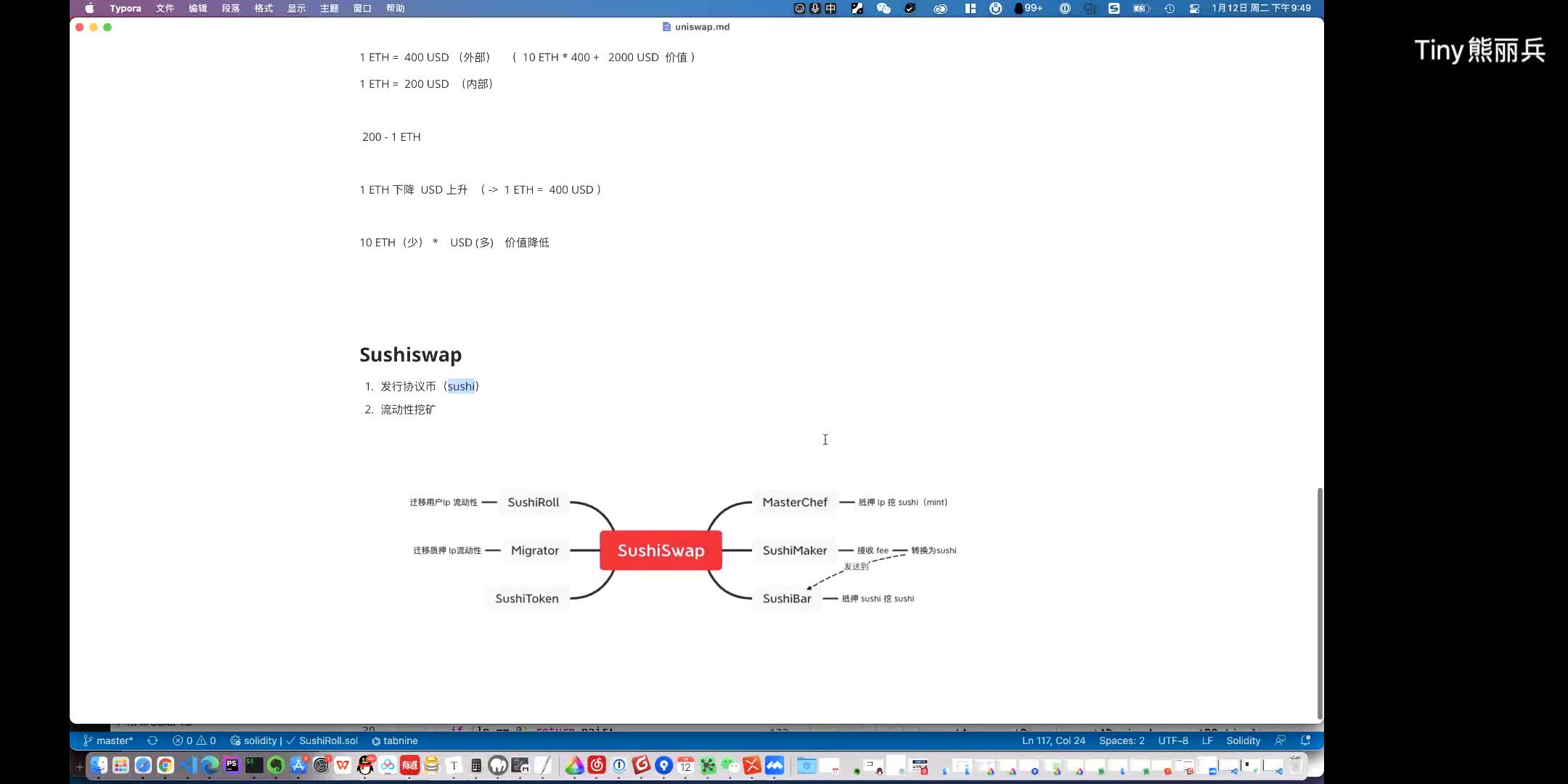This screenshot has height=784, width=1568.
Task: Click errors and warnings count
Action: click(194, 740)
